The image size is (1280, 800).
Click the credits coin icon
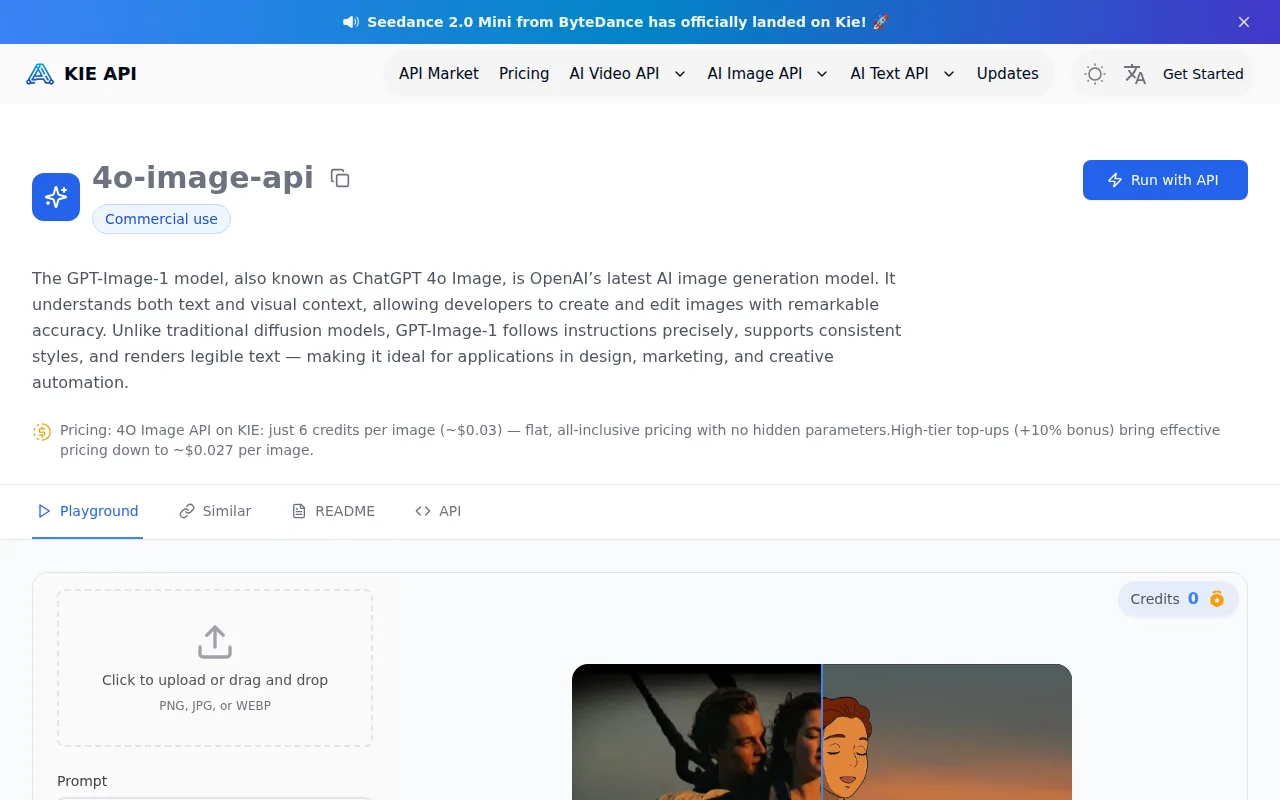click(x=1217, y=599)
